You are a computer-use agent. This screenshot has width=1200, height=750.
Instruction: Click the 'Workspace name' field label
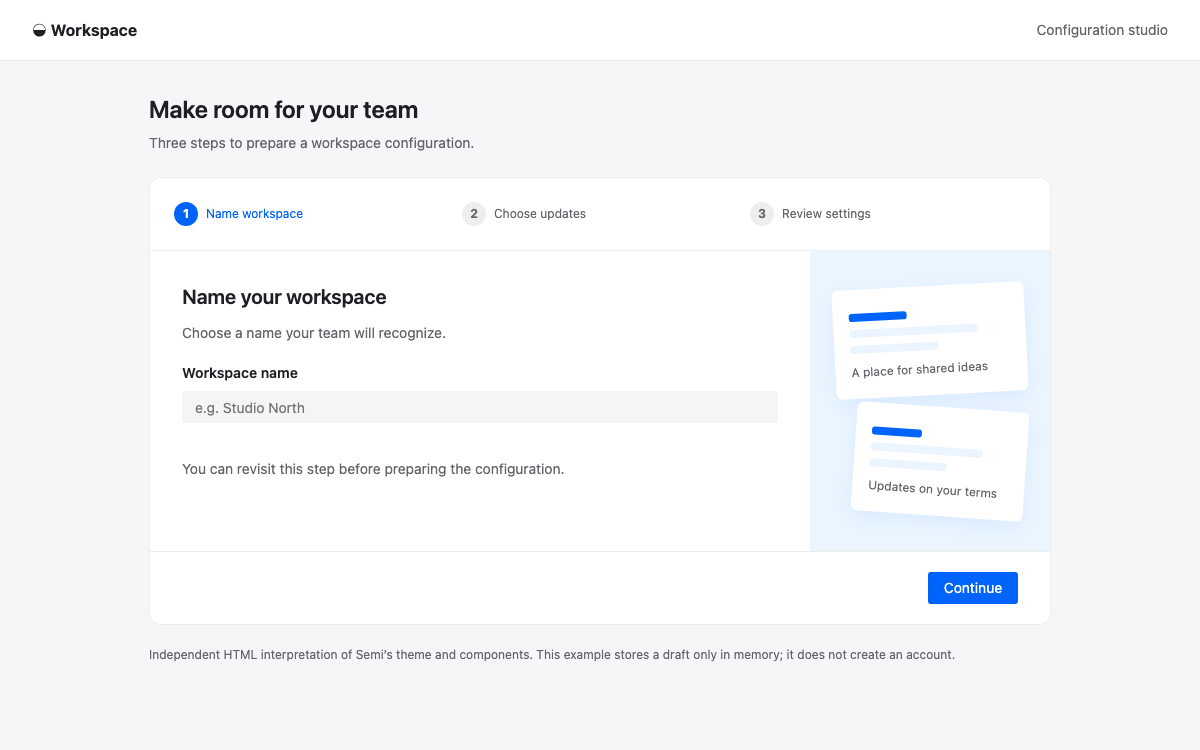click(x=240, y=373)
